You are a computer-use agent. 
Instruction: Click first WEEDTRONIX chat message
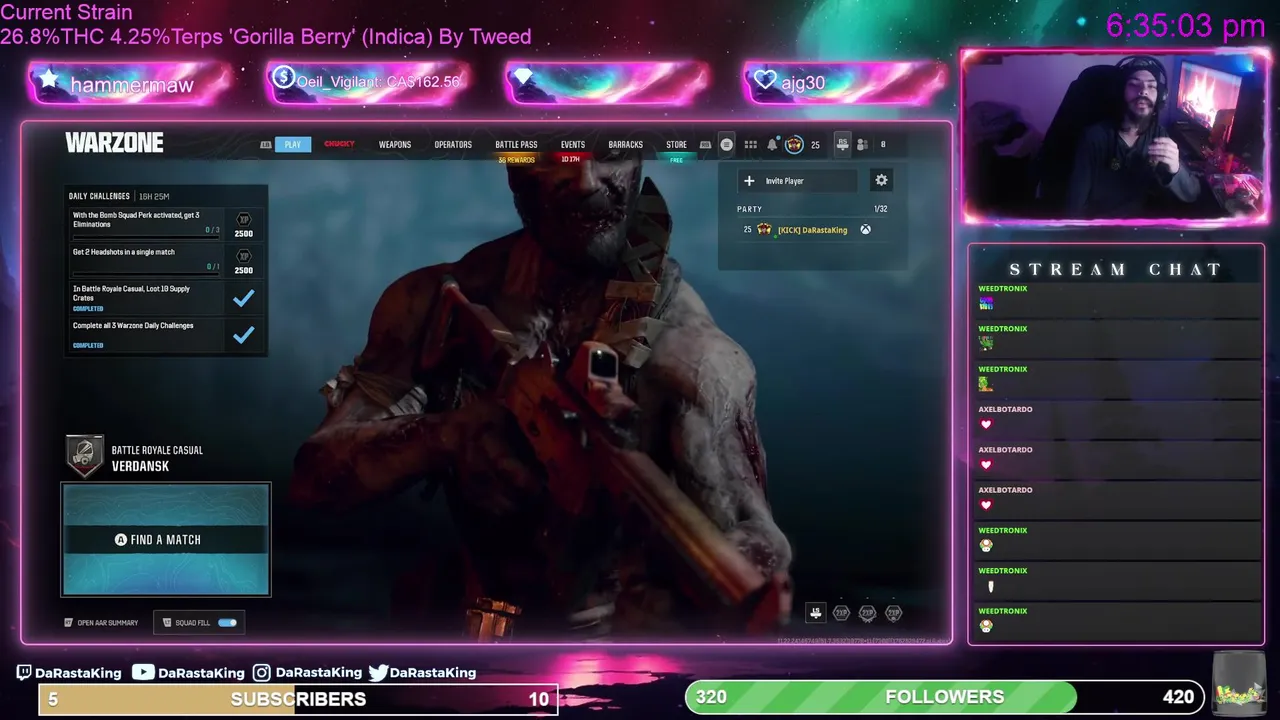pos(1119,299)
